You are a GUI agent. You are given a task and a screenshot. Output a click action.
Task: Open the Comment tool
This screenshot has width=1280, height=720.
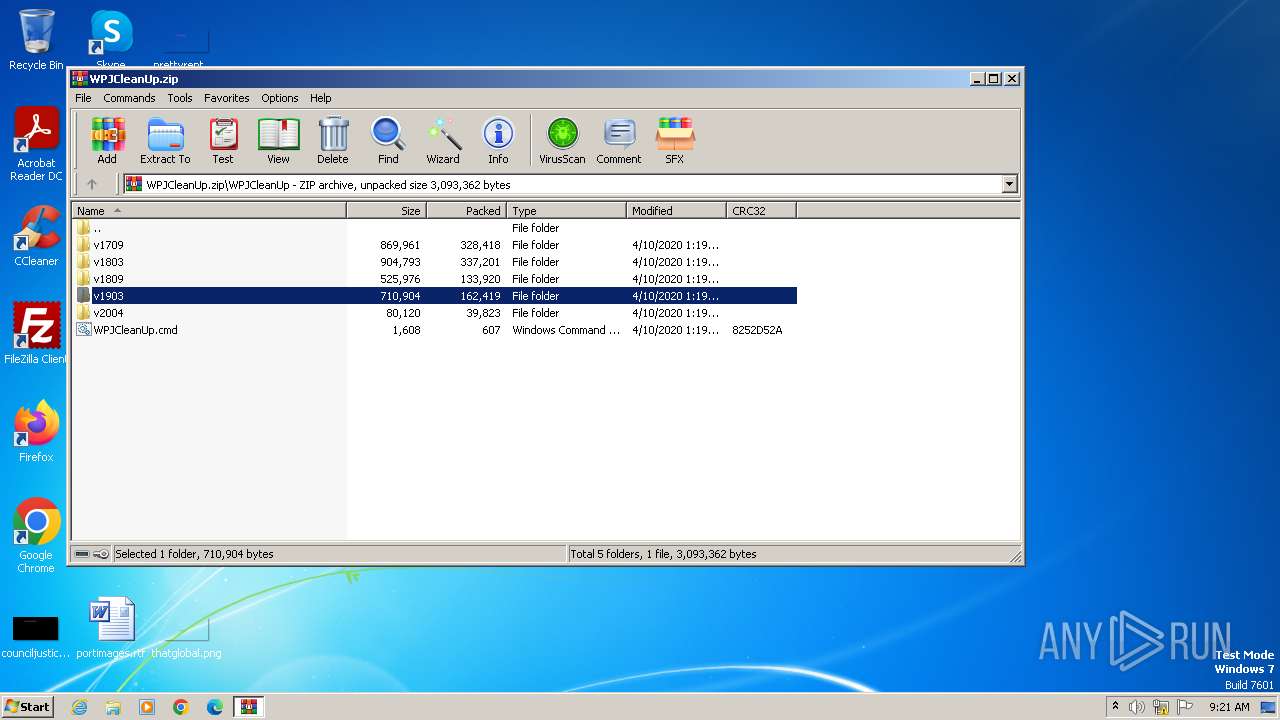click(619, 140)
